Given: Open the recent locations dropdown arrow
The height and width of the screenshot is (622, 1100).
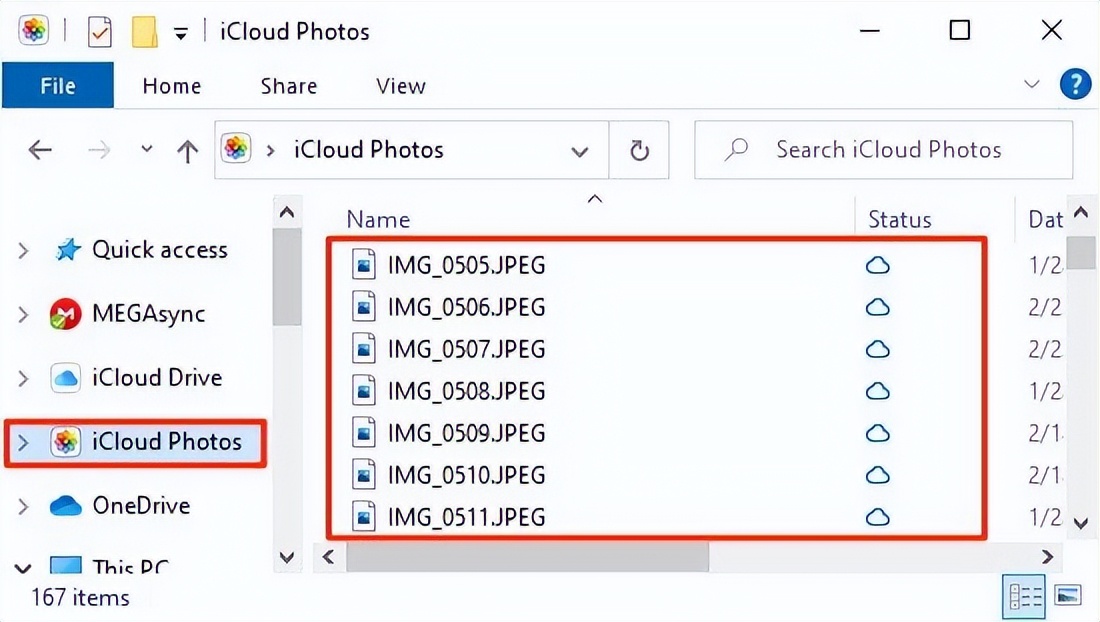Looking at the screenshot, I should coord(147,150).
